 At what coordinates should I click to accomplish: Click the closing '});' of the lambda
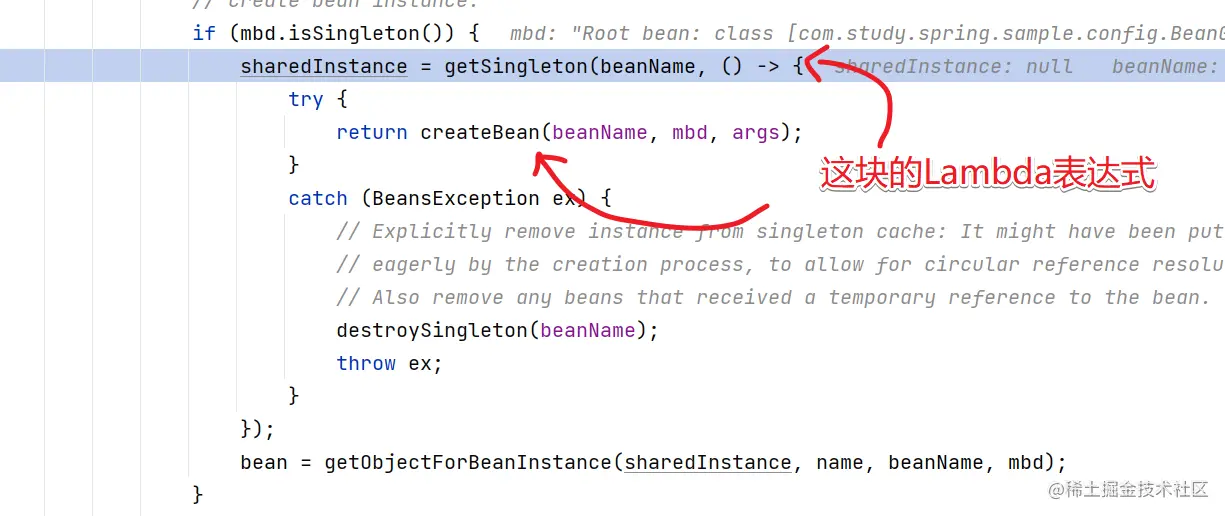pos(258,429)
